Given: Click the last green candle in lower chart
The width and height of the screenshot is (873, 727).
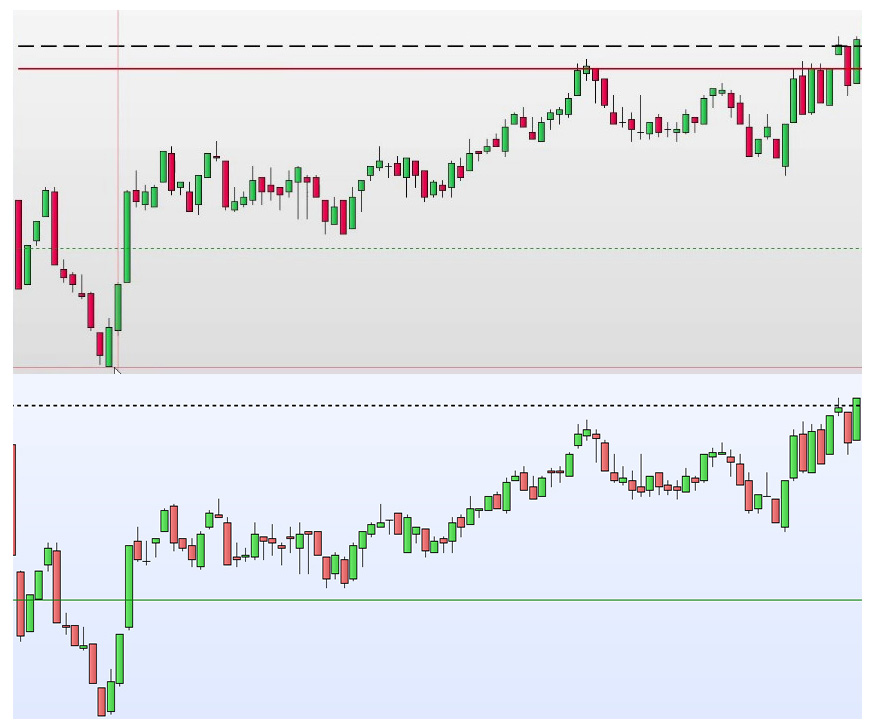Looking at the screenshot, I should 857,420.
